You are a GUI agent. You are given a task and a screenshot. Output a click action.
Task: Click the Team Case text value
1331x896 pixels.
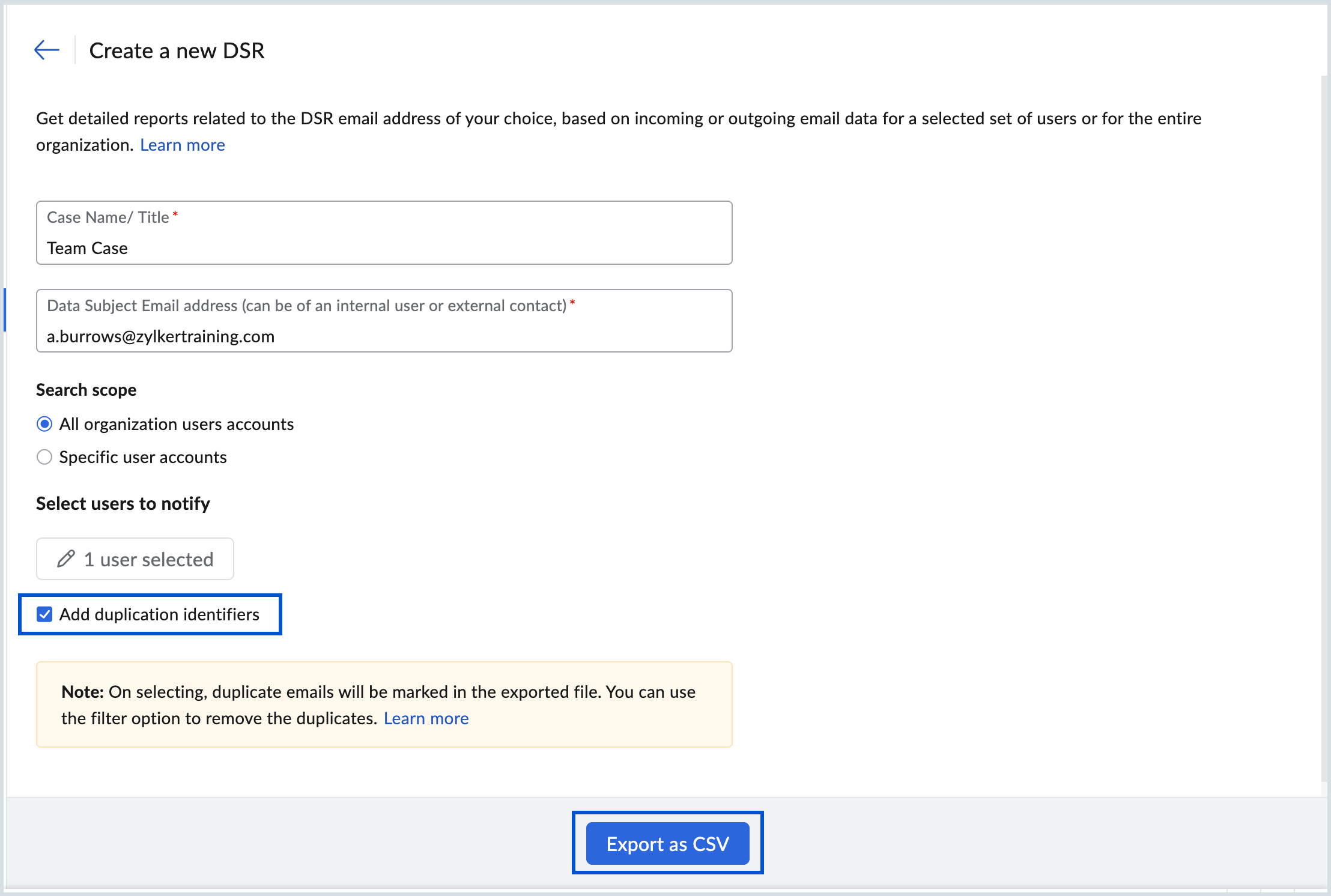point(87,248)
